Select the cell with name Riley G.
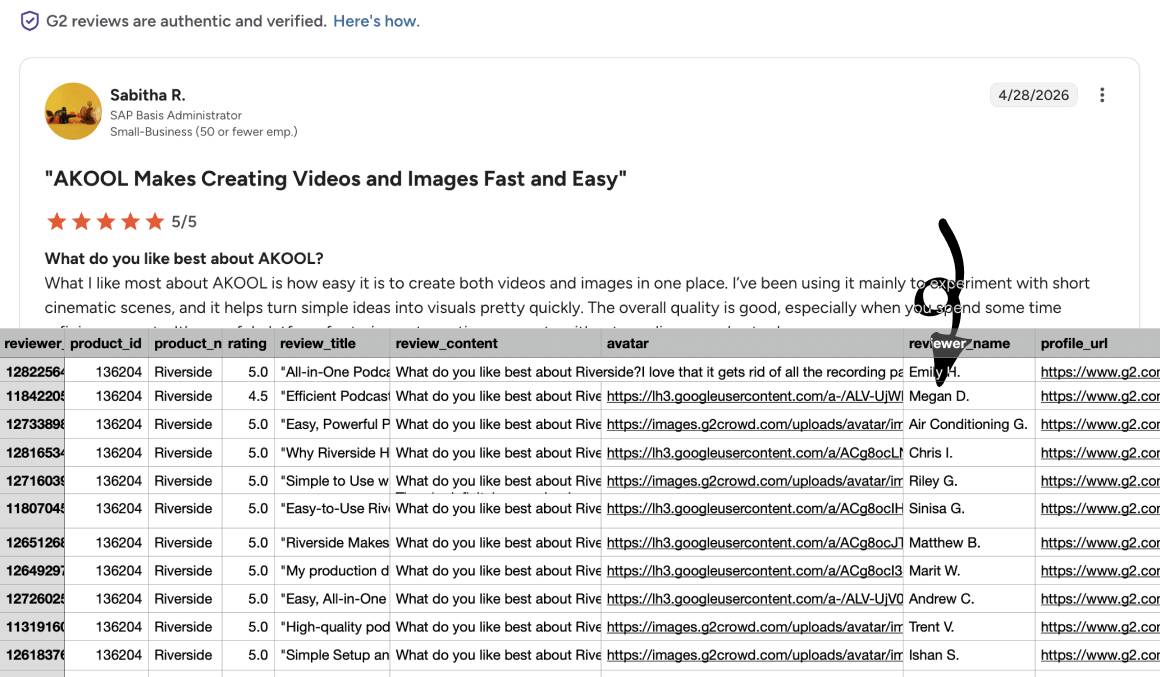The image size is (1160, 677). click(969, 481)
